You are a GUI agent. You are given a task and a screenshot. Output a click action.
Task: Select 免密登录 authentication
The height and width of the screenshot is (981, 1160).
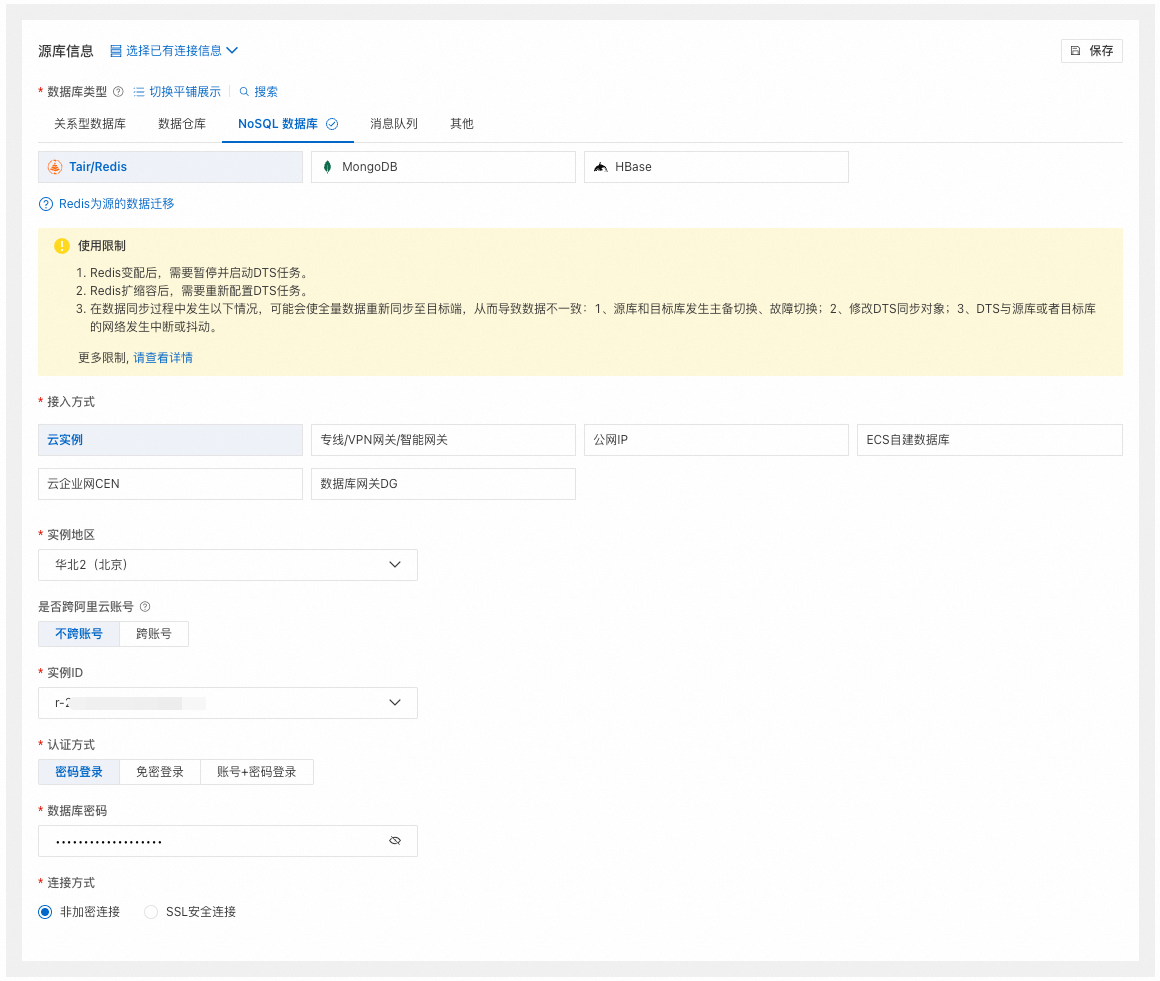tap(160, 772)
